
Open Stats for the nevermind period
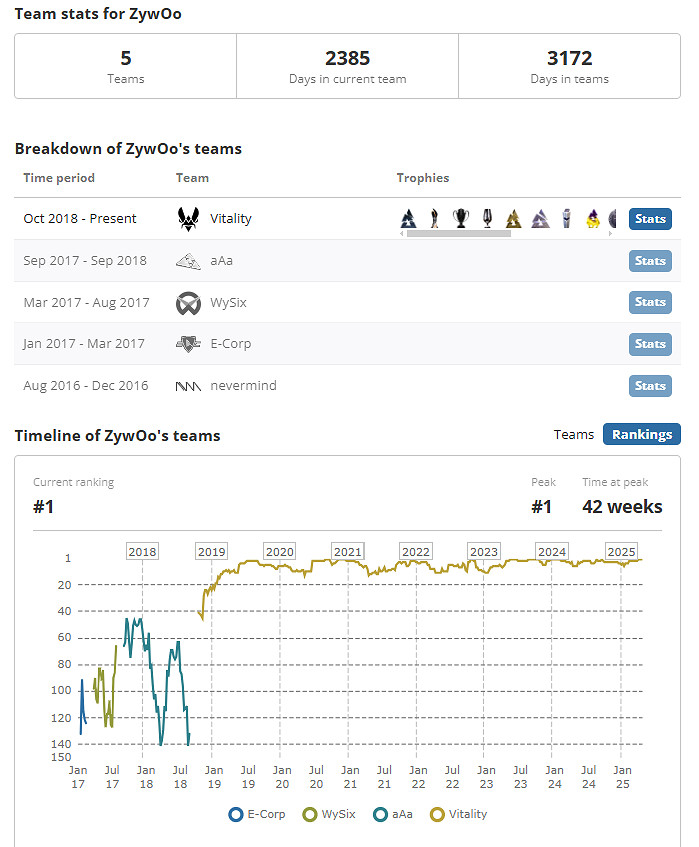(650, 386)
